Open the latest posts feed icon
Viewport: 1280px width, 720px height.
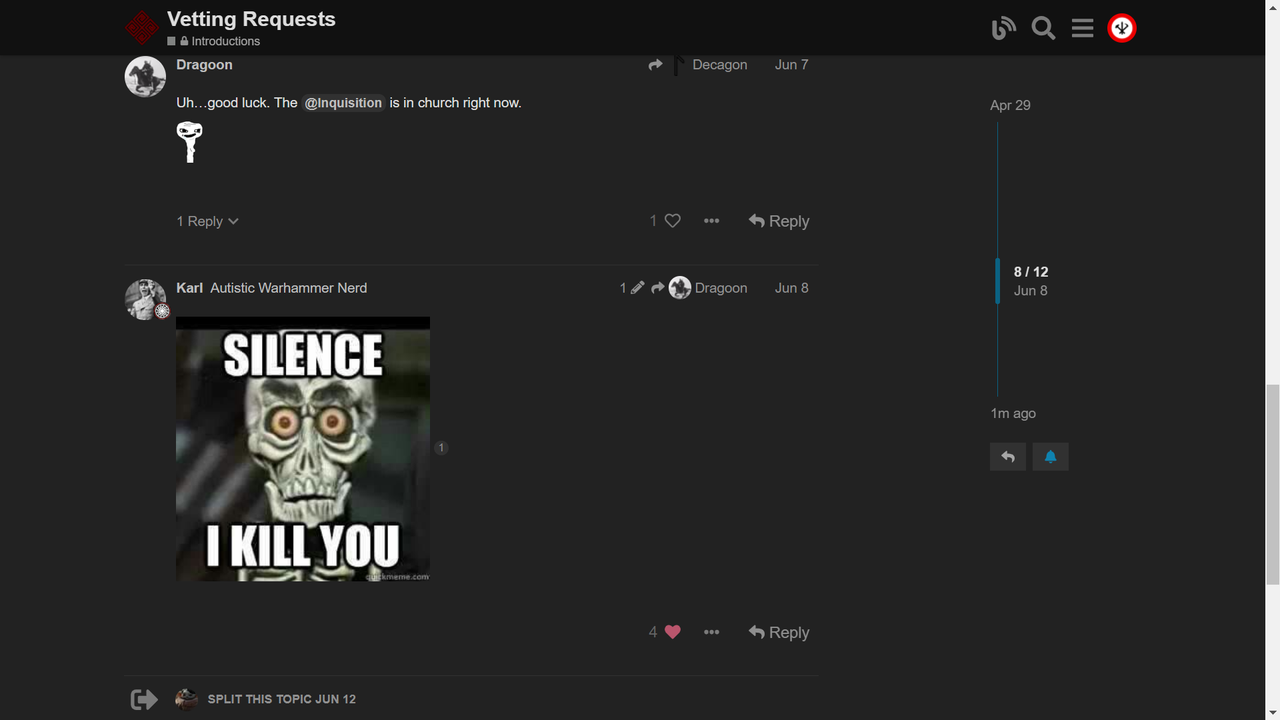pyautogui.click(x=1004, y=28)
